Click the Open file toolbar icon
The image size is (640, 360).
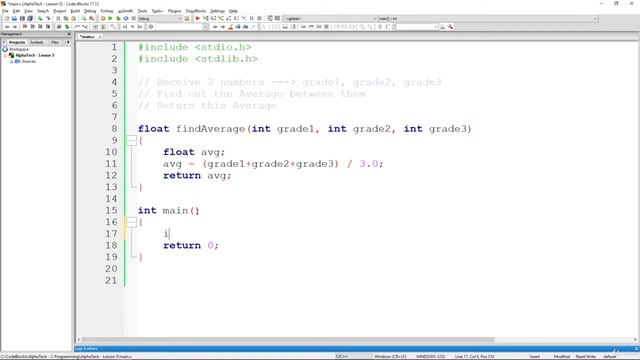[14, 19]
